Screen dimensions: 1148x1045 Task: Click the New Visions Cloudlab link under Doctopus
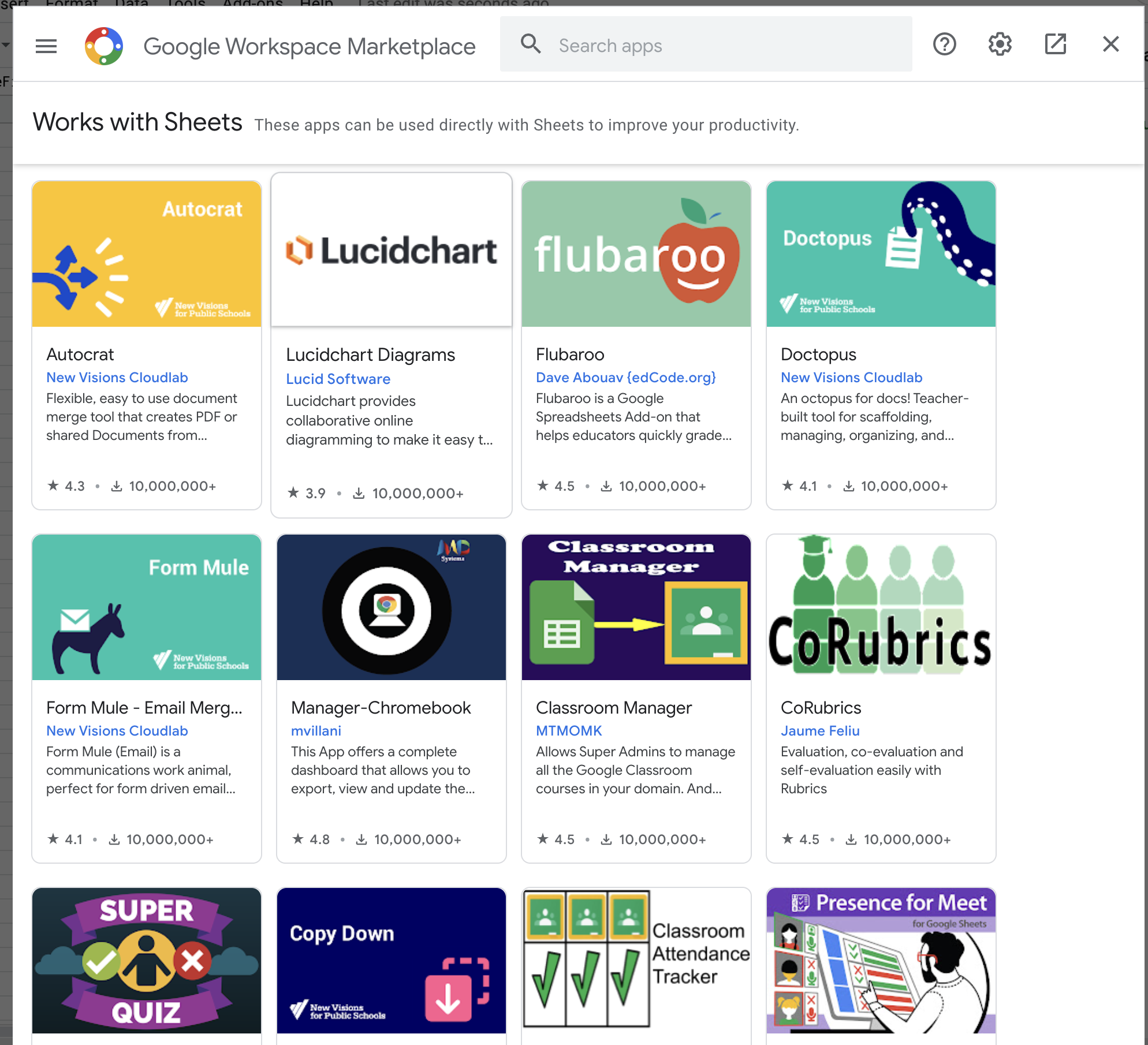[851, 378]
